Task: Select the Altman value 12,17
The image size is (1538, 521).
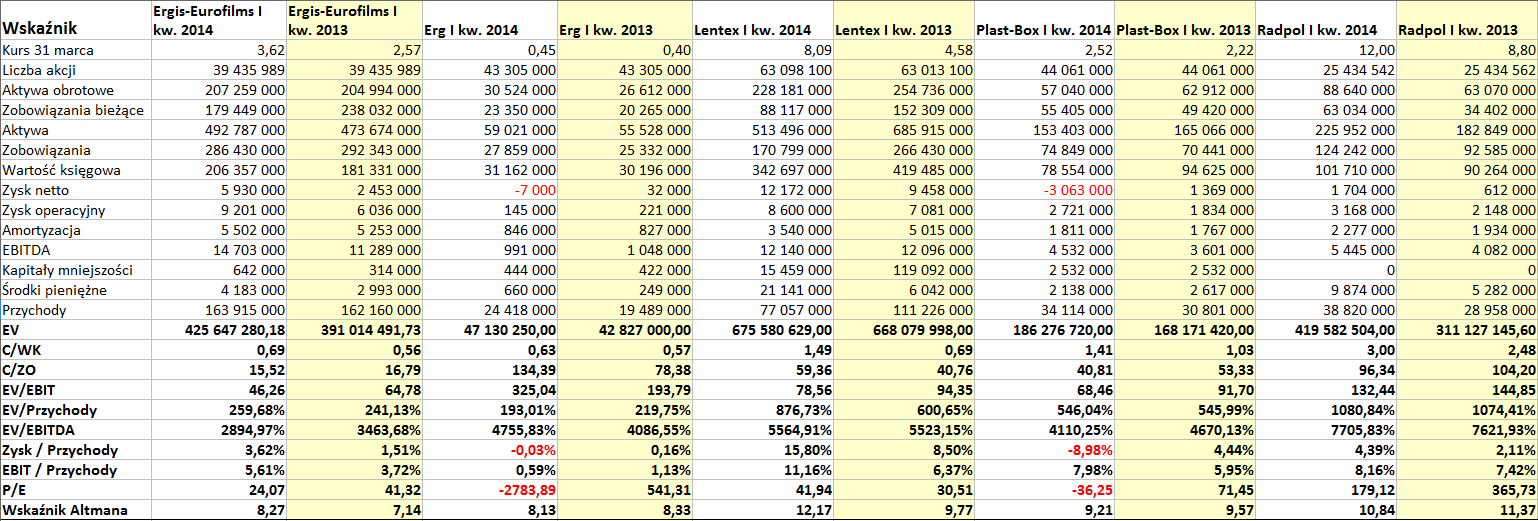Action: point(761,510)
